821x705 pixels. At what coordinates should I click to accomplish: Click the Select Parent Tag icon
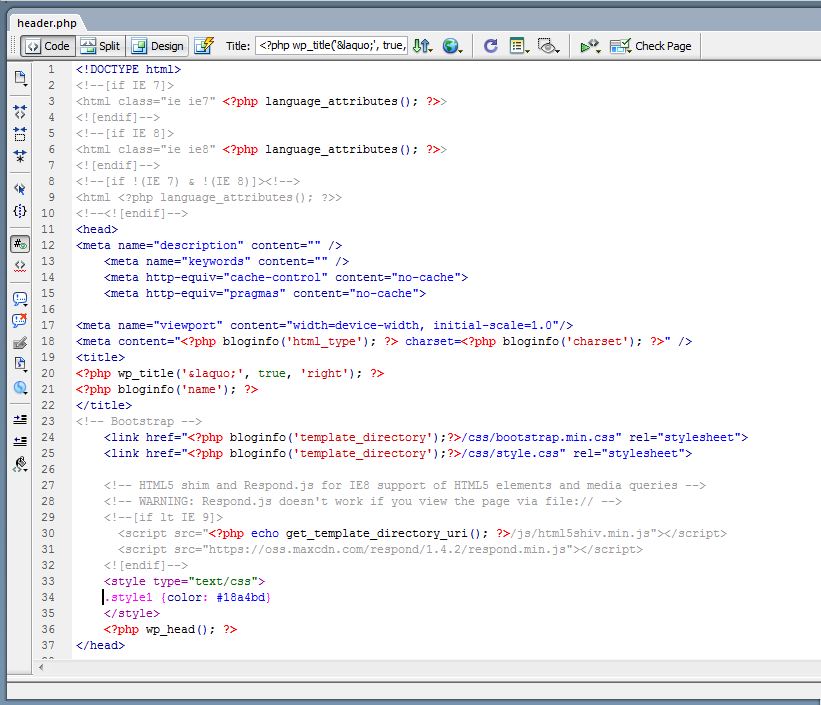[x=20, y=189]
